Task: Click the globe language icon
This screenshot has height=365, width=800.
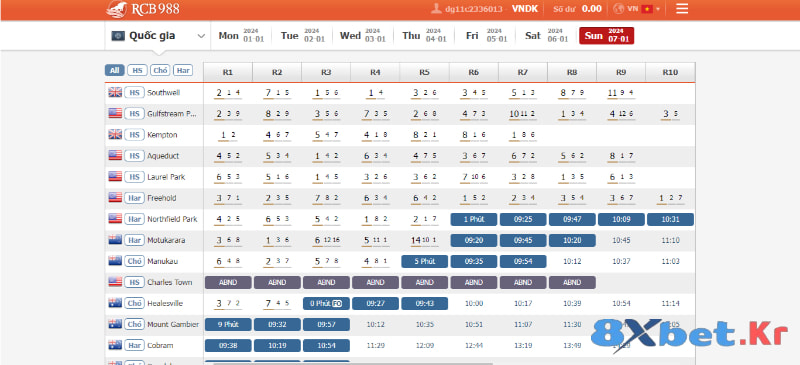Action: tap(618, 9)
